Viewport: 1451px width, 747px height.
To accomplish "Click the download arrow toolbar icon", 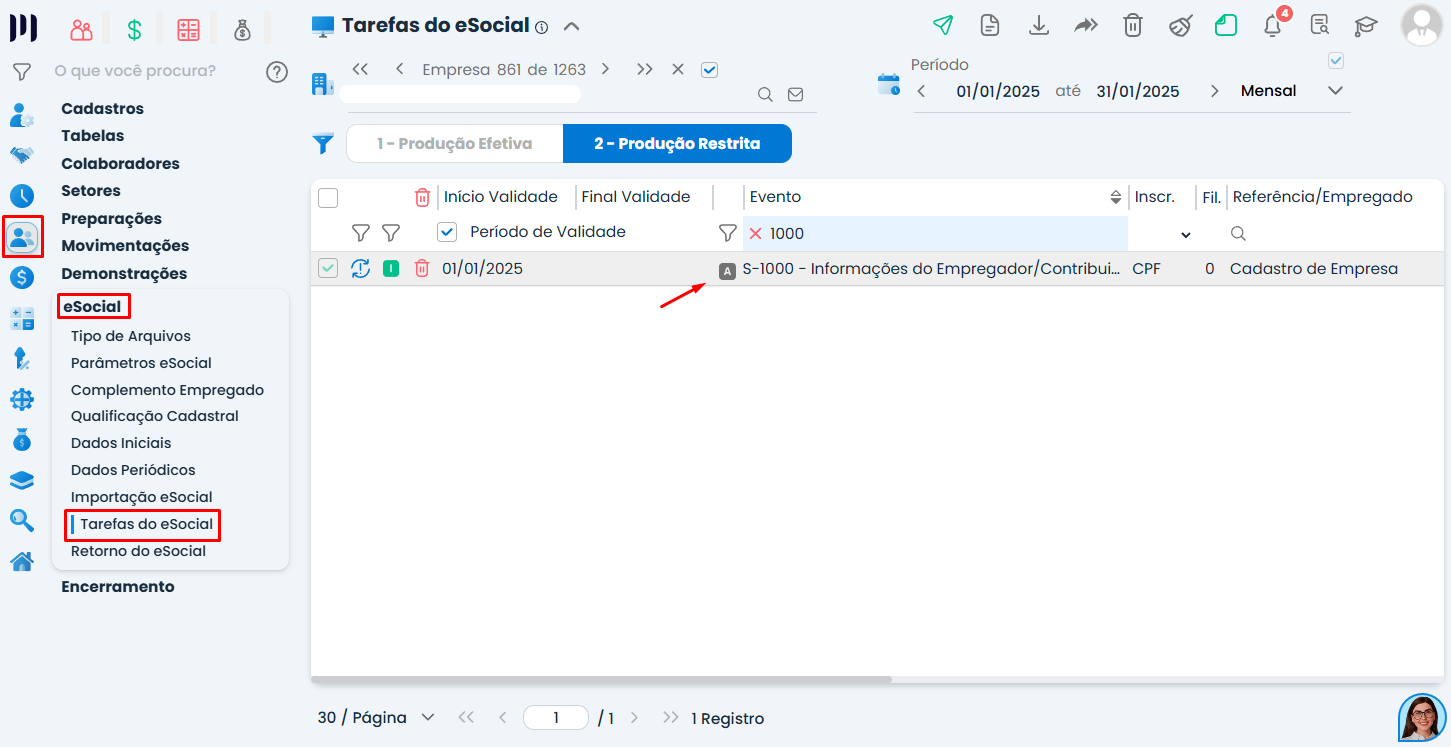I will click(1039, 25).
